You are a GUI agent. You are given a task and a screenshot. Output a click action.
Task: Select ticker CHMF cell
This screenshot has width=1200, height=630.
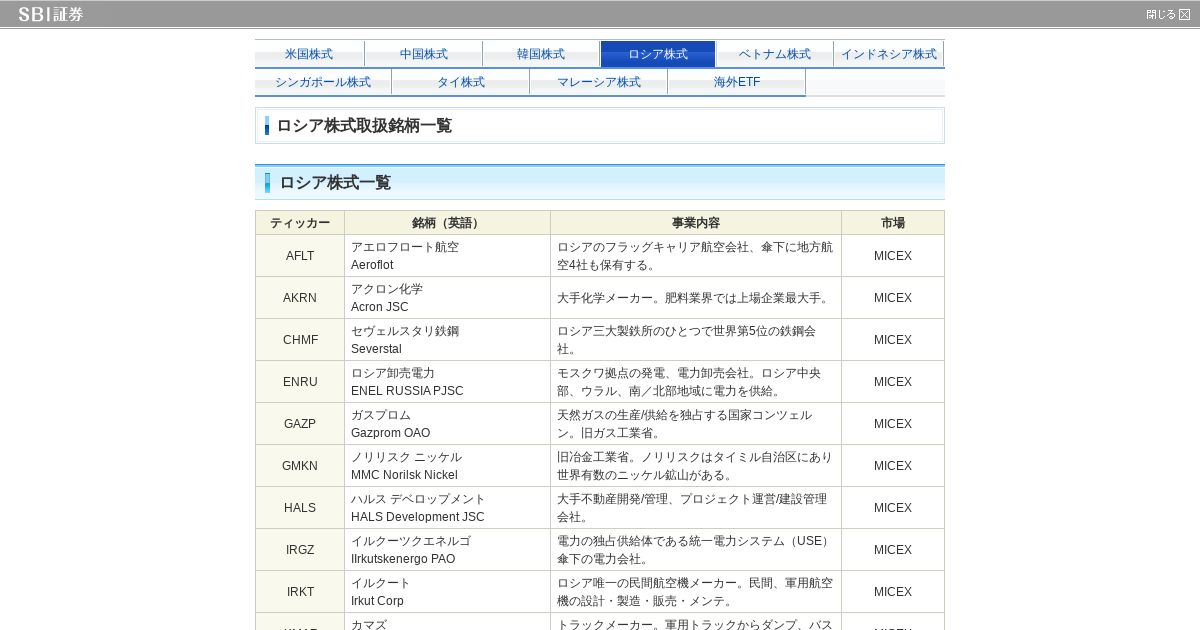tap(300, 340)
